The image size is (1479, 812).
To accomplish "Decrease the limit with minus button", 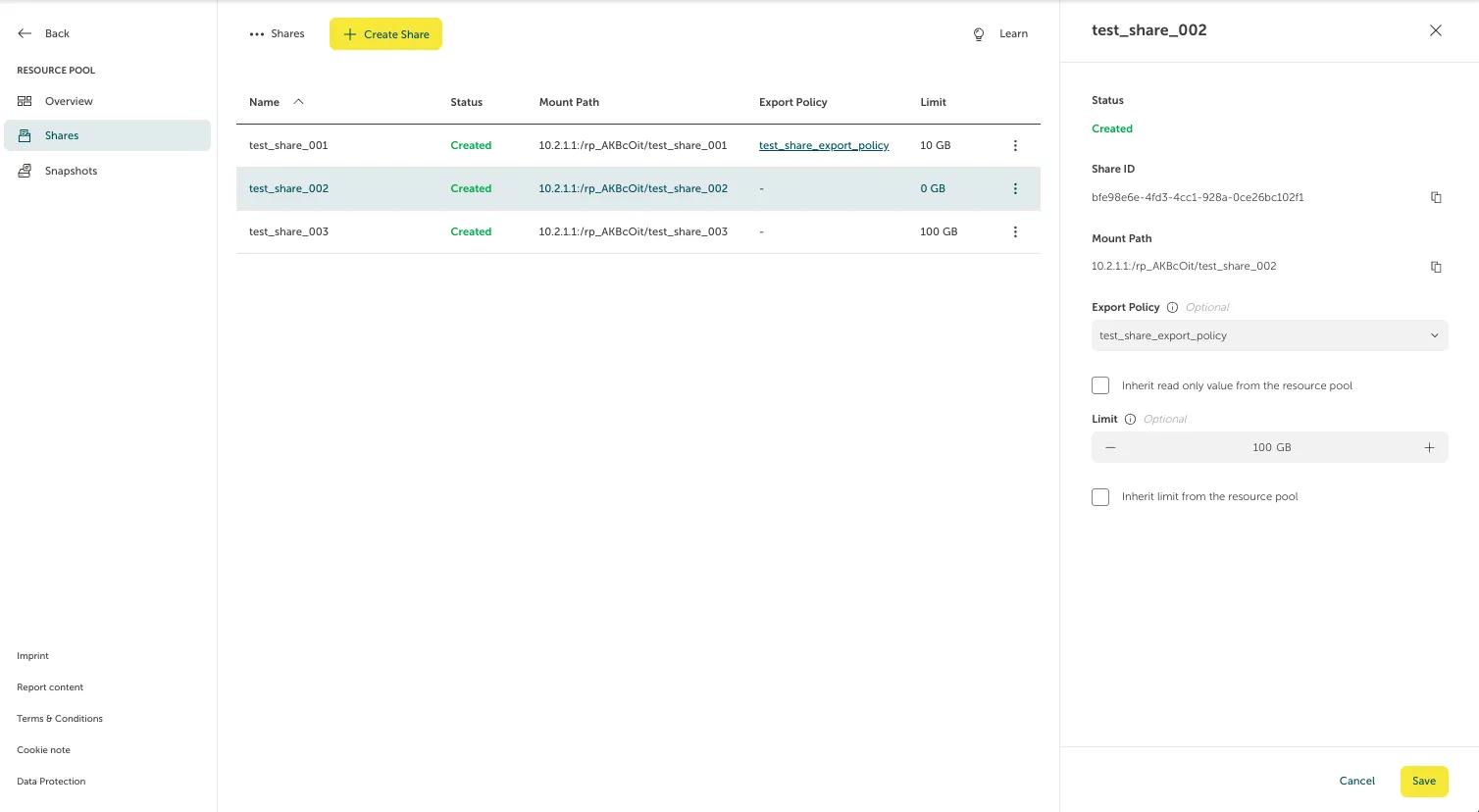I will (1110, 448).
